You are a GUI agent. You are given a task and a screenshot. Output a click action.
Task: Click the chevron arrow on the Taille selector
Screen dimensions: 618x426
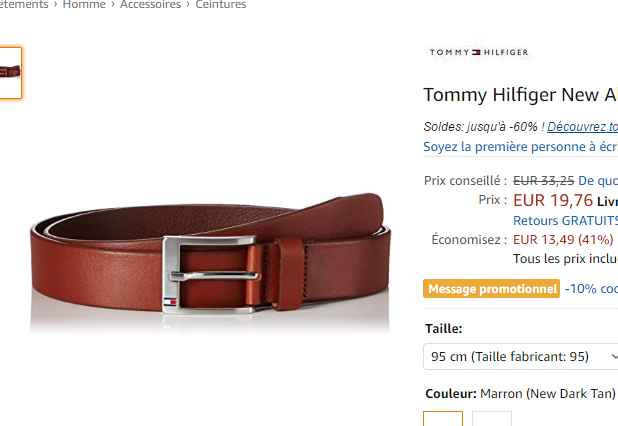coord(614,356)
